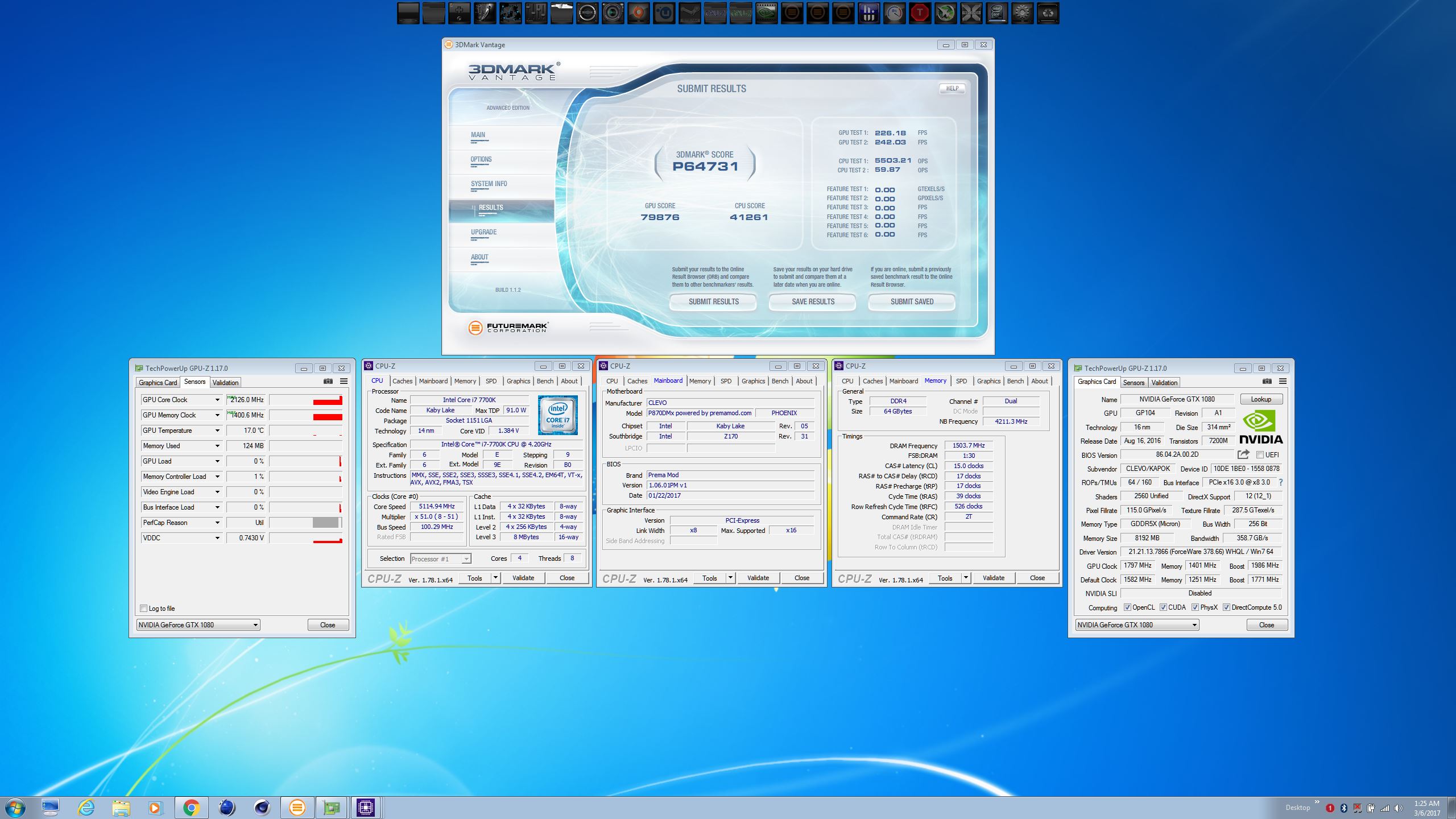
Task: Launch Steam from the top dock
Action: point(689,13)
